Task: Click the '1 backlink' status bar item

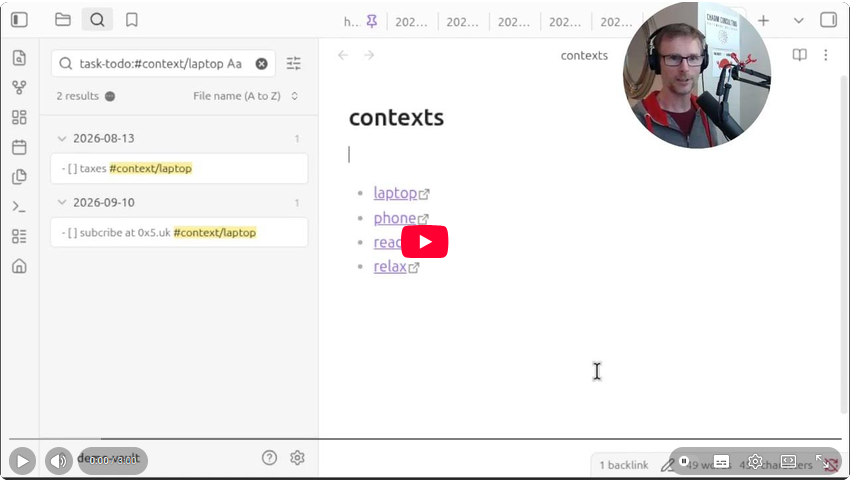Action: tap(624, 465)
